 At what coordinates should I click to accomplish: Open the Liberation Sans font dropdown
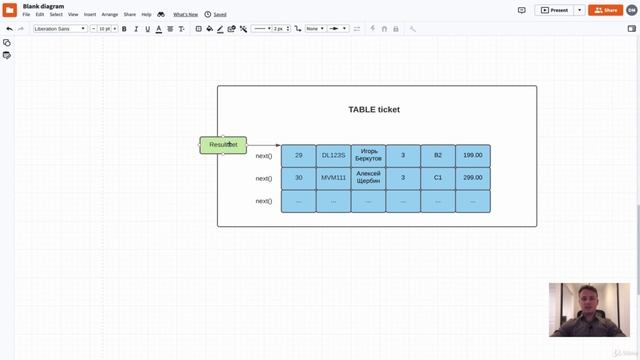60,29
